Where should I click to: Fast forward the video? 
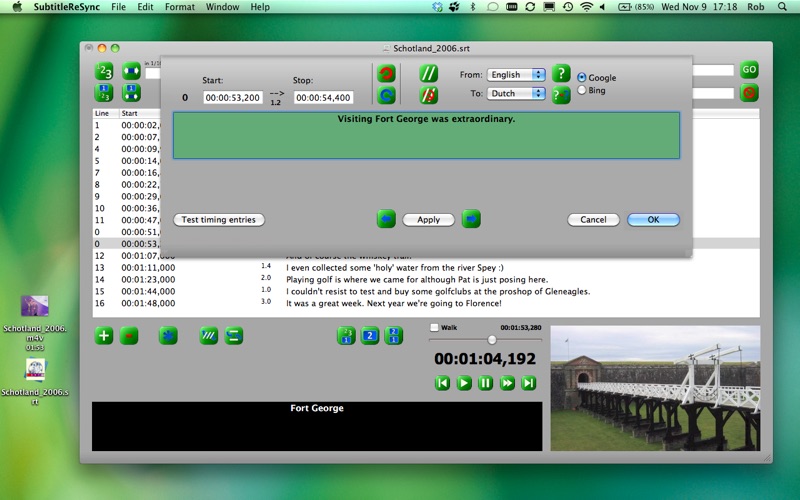[507, 383]
